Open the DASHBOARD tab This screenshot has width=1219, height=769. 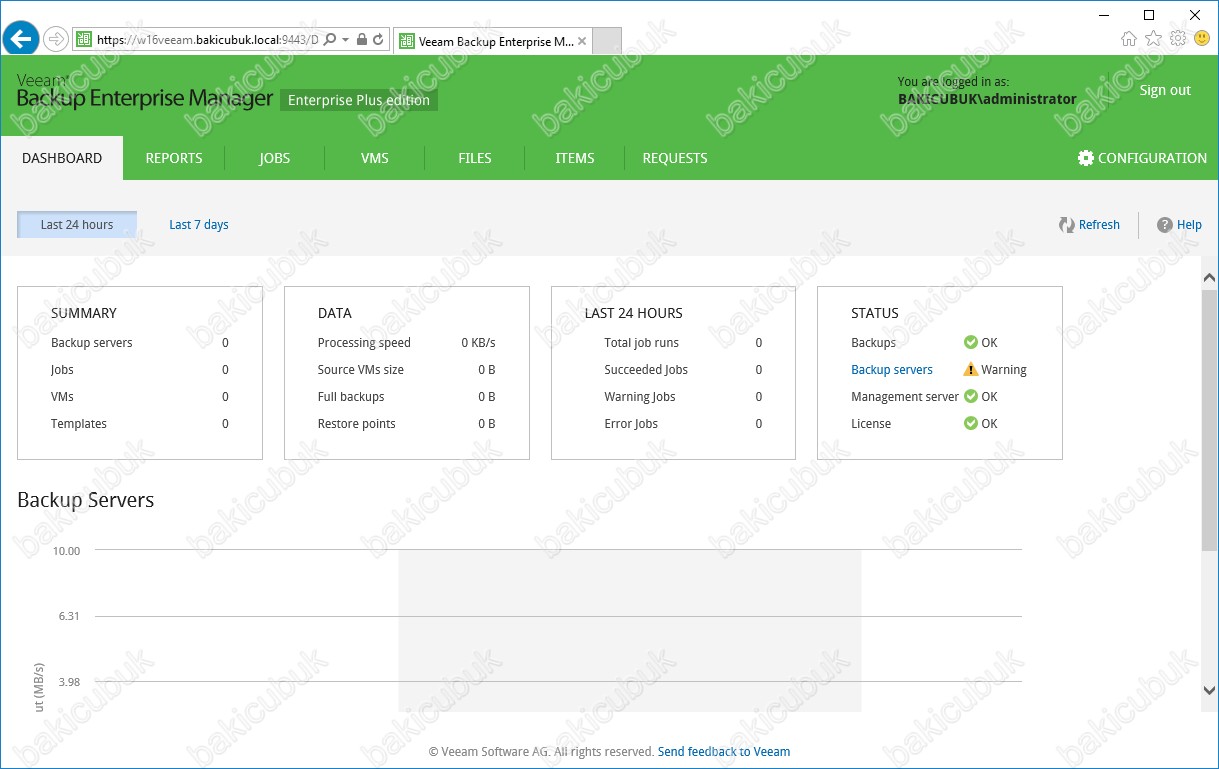point(62,158)
